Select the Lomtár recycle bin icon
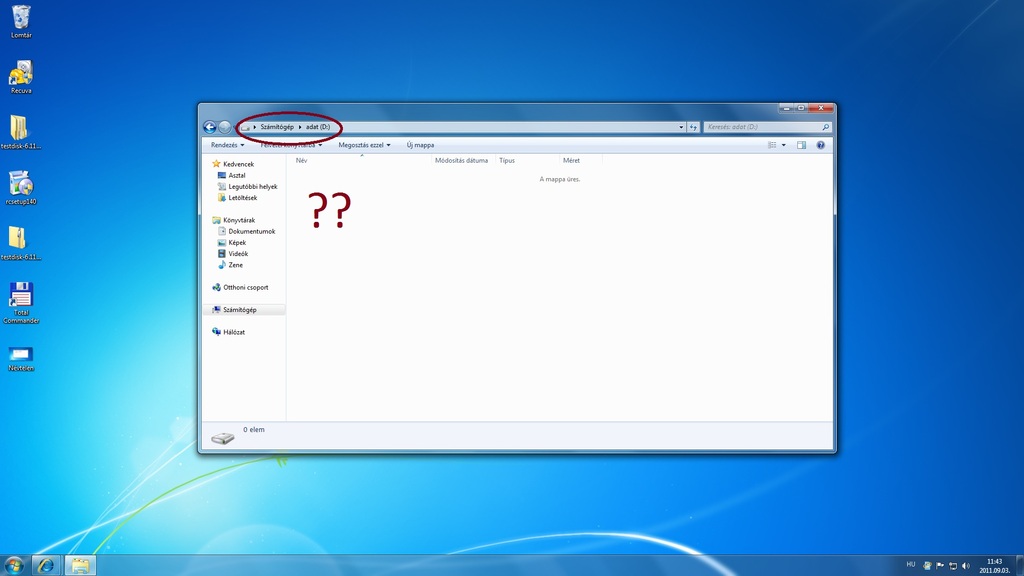1024x576 pixels. coord(21,18)
